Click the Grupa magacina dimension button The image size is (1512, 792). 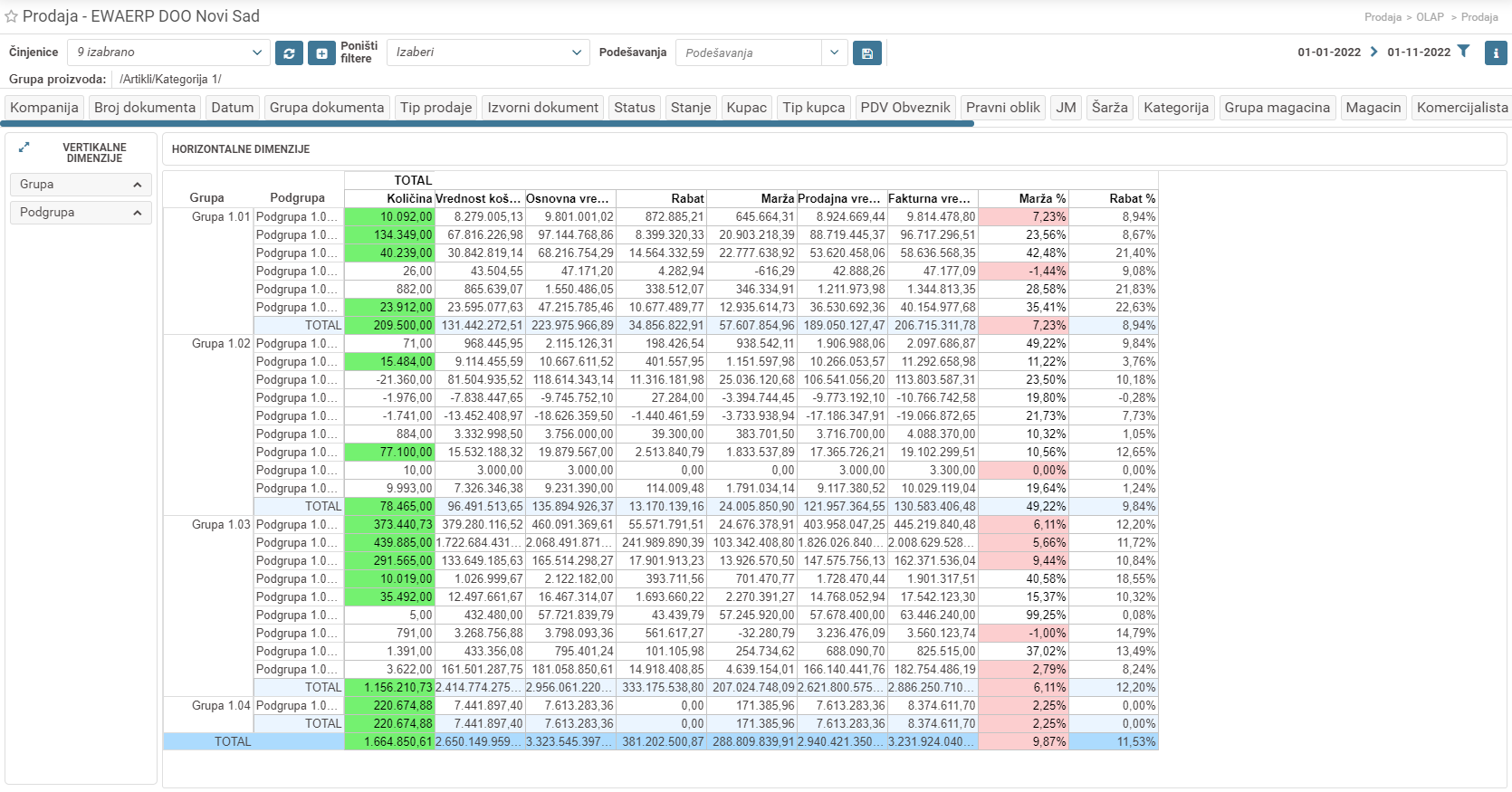click(x=1277, y=108)
